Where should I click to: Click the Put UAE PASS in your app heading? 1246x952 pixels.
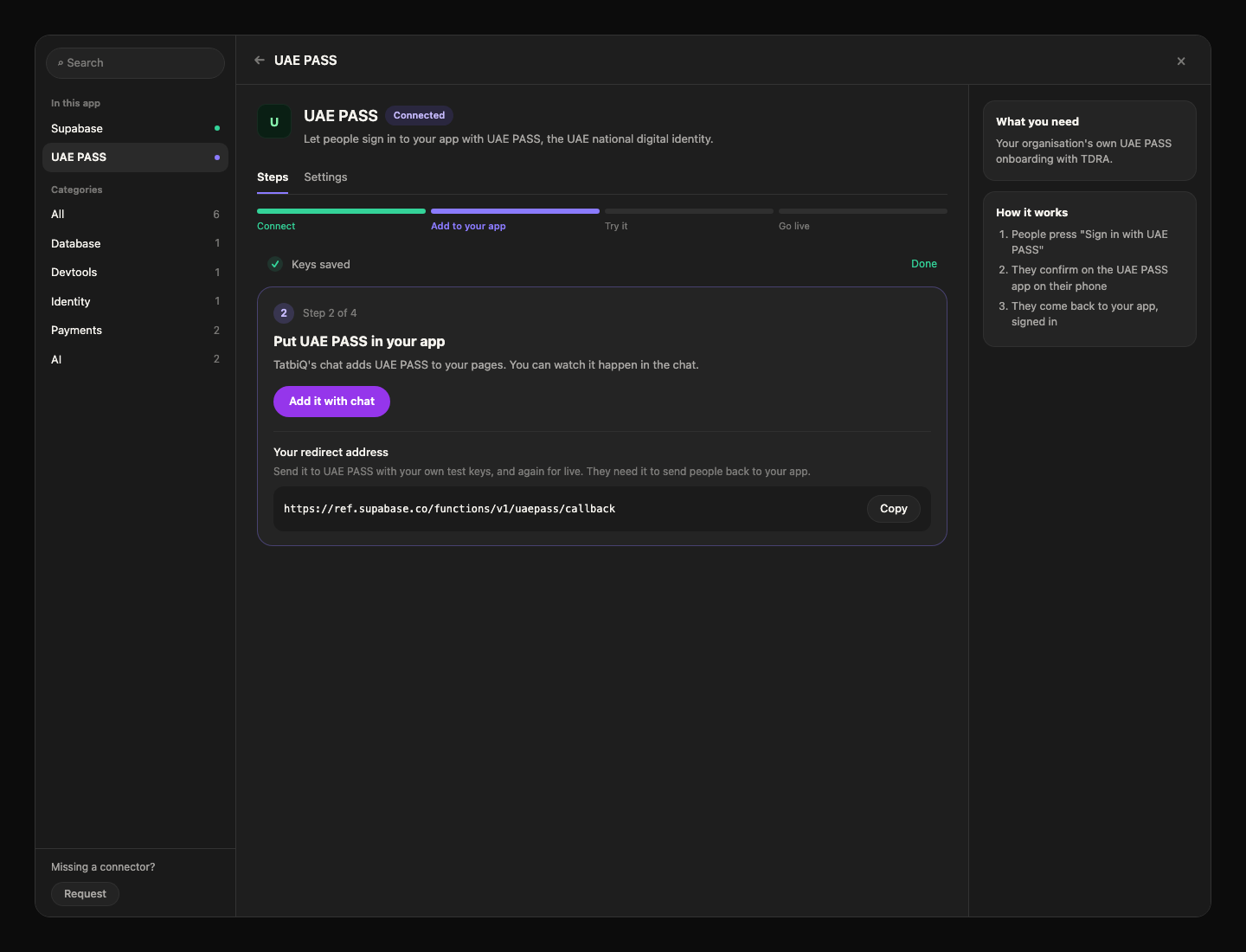coord(359,342)
